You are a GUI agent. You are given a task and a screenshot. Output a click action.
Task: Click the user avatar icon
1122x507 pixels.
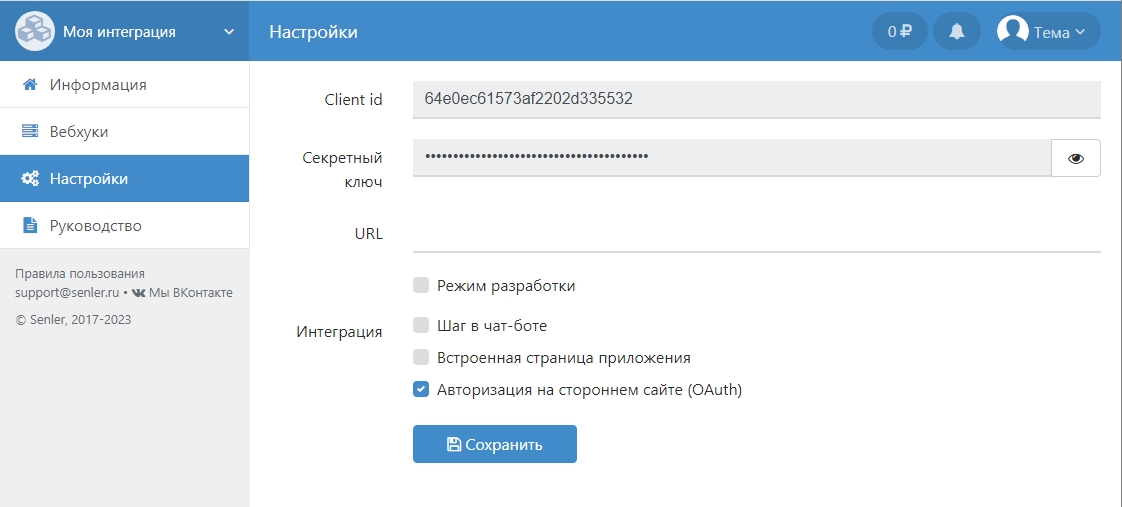[x=1013, y=31]
